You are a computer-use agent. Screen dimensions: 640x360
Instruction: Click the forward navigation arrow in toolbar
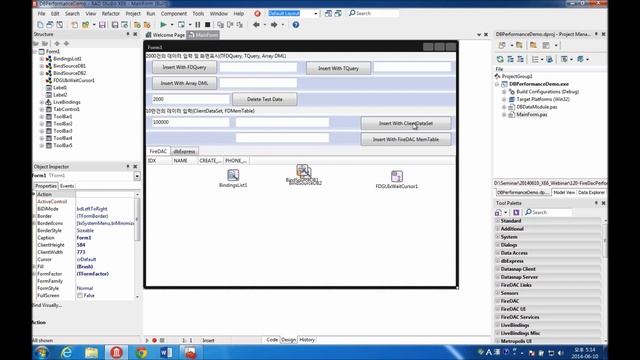[274, 25]
